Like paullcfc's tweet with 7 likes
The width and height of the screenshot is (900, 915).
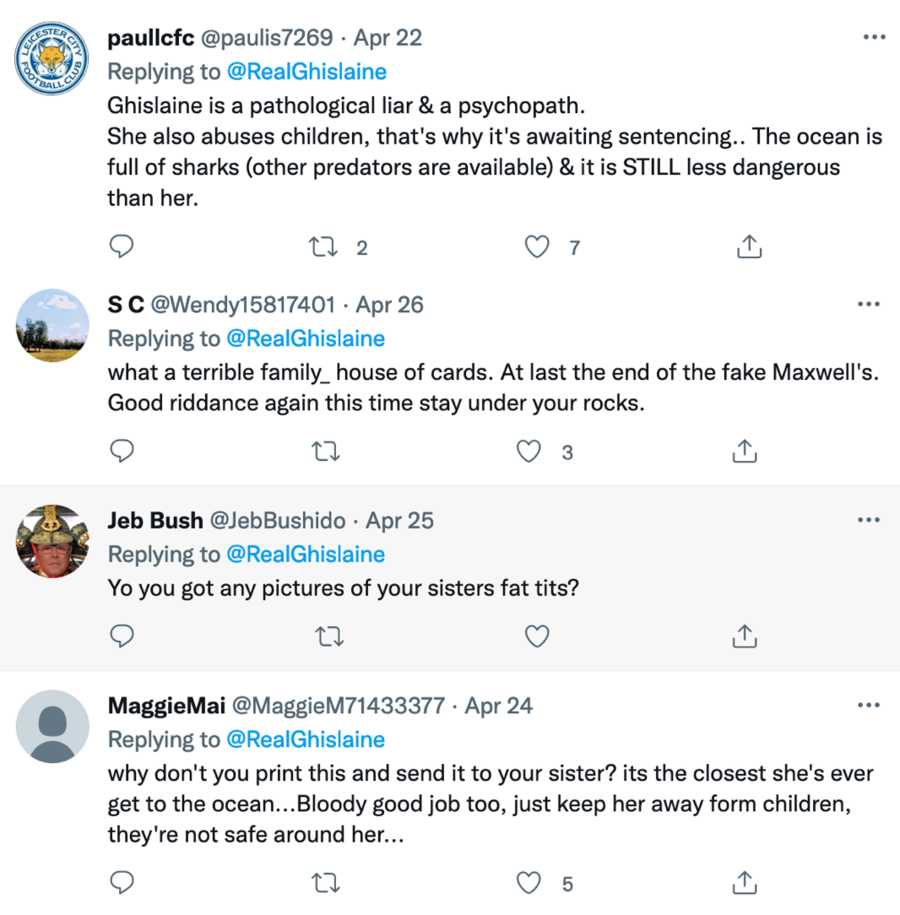(x=538, y=246)
